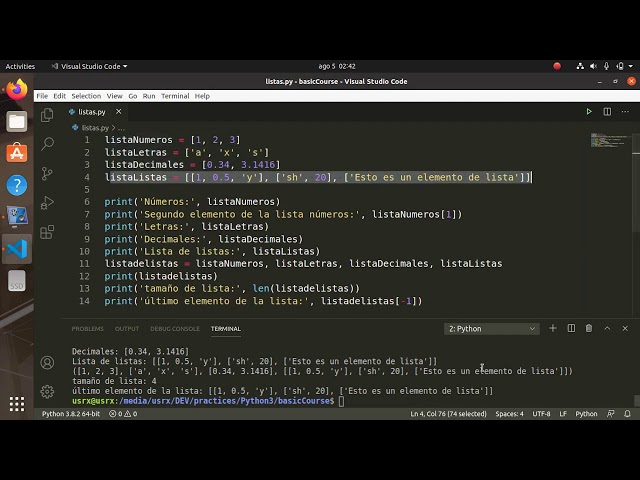Open Files from Ubuntu dock
The image size is (640, 480).
tap(17, 121)
